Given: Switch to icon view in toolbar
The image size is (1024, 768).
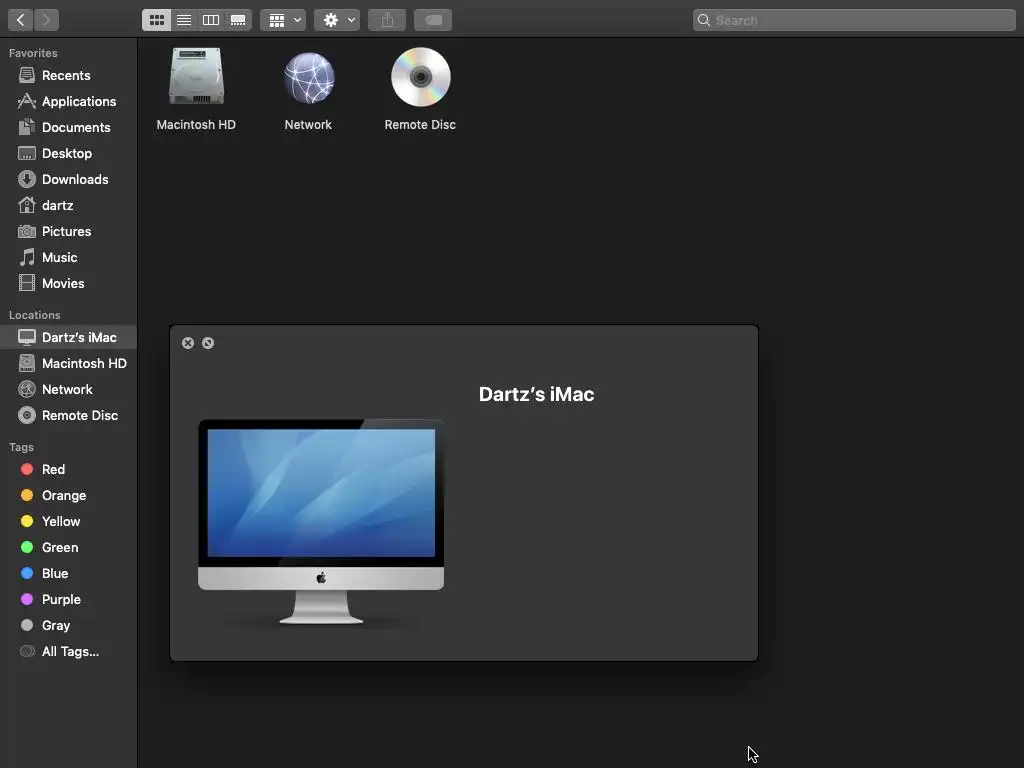Looking at the screenshot, I should tap(157, 20).
